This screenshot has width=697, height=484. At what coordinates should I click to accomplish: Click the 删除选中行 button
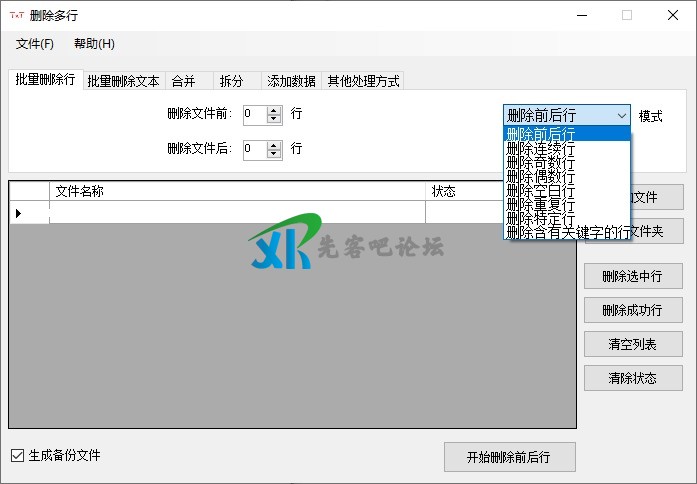tap(632, 277)
